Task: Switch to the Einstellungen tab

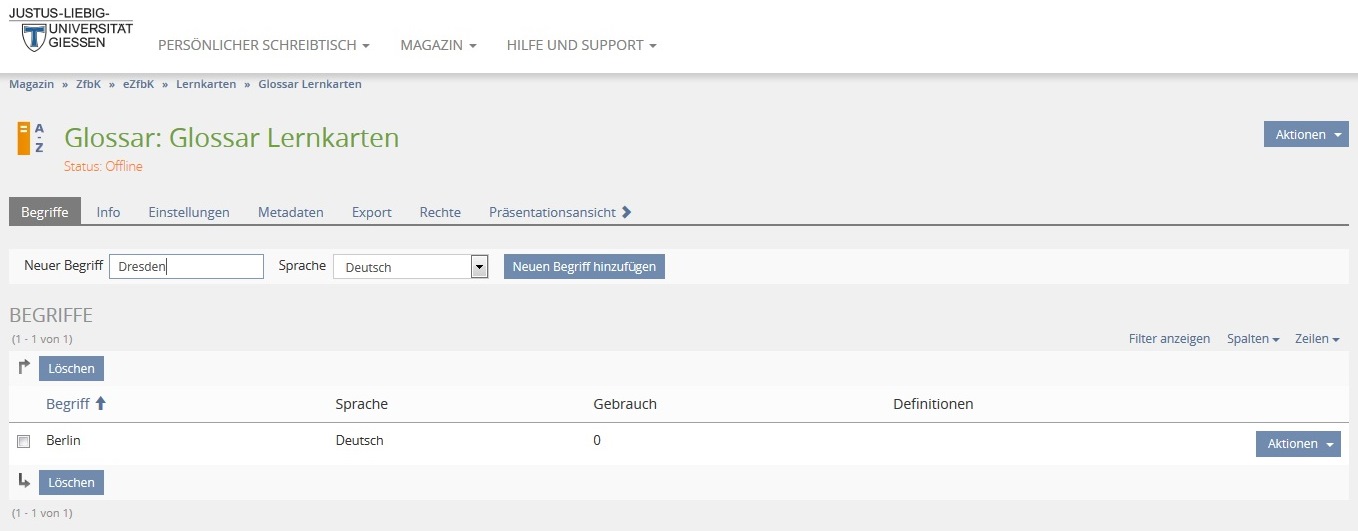Action: point(189,212)
